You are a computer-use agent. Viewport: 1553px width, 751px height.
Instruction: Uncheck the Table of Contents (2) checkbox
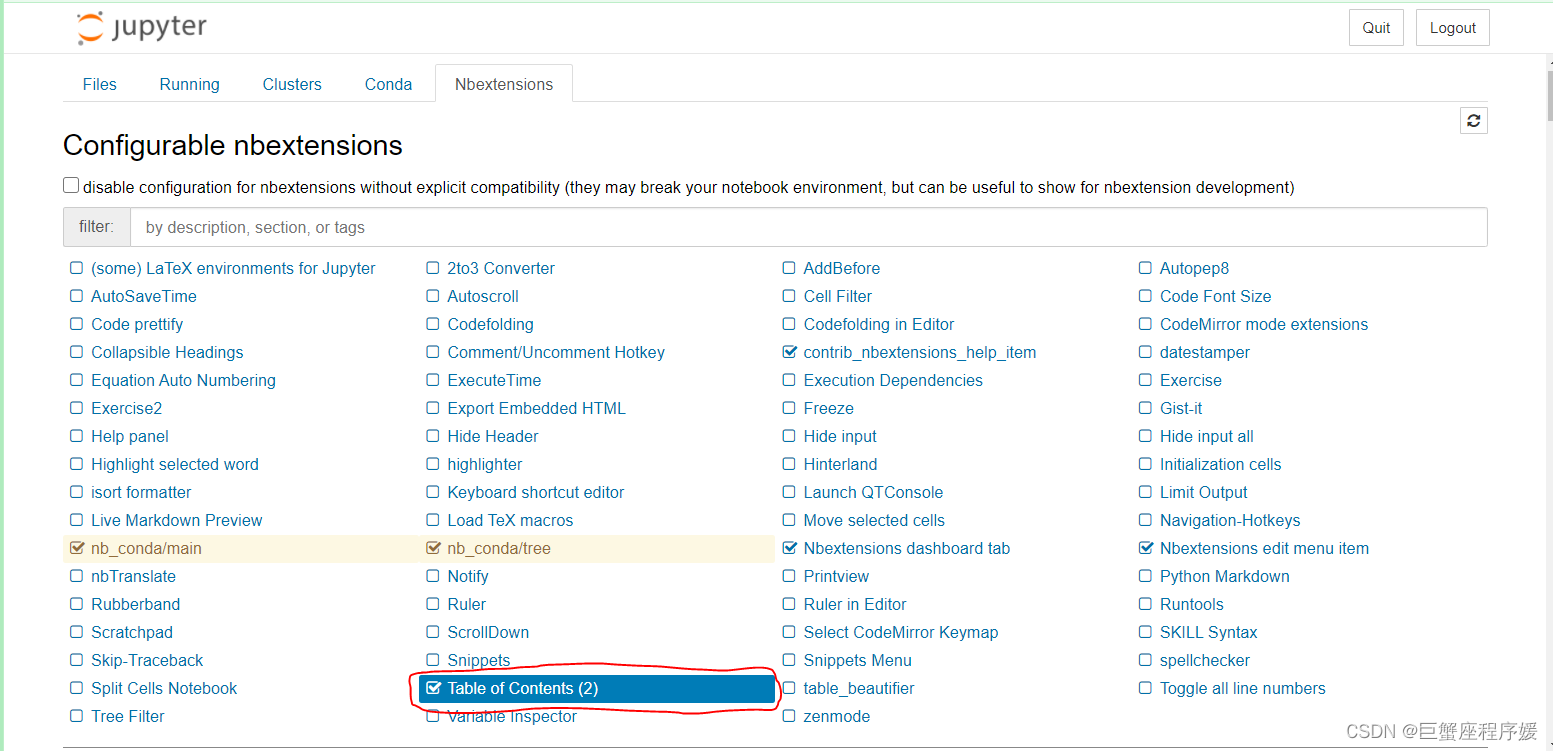433,688
